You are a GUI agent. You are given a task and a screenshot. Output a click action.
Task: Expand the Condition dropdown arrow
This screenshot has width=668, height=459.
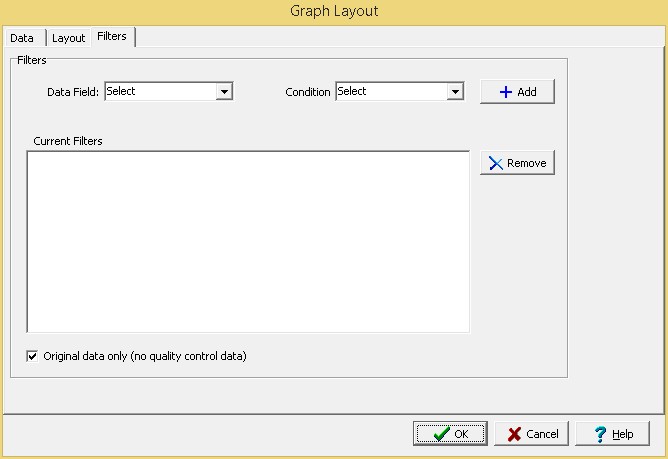(x=455, y=92)
